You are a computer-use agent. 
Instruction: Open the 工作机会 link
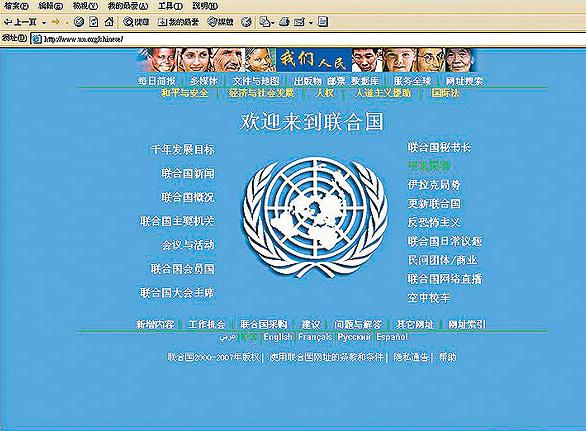[207, 324]
